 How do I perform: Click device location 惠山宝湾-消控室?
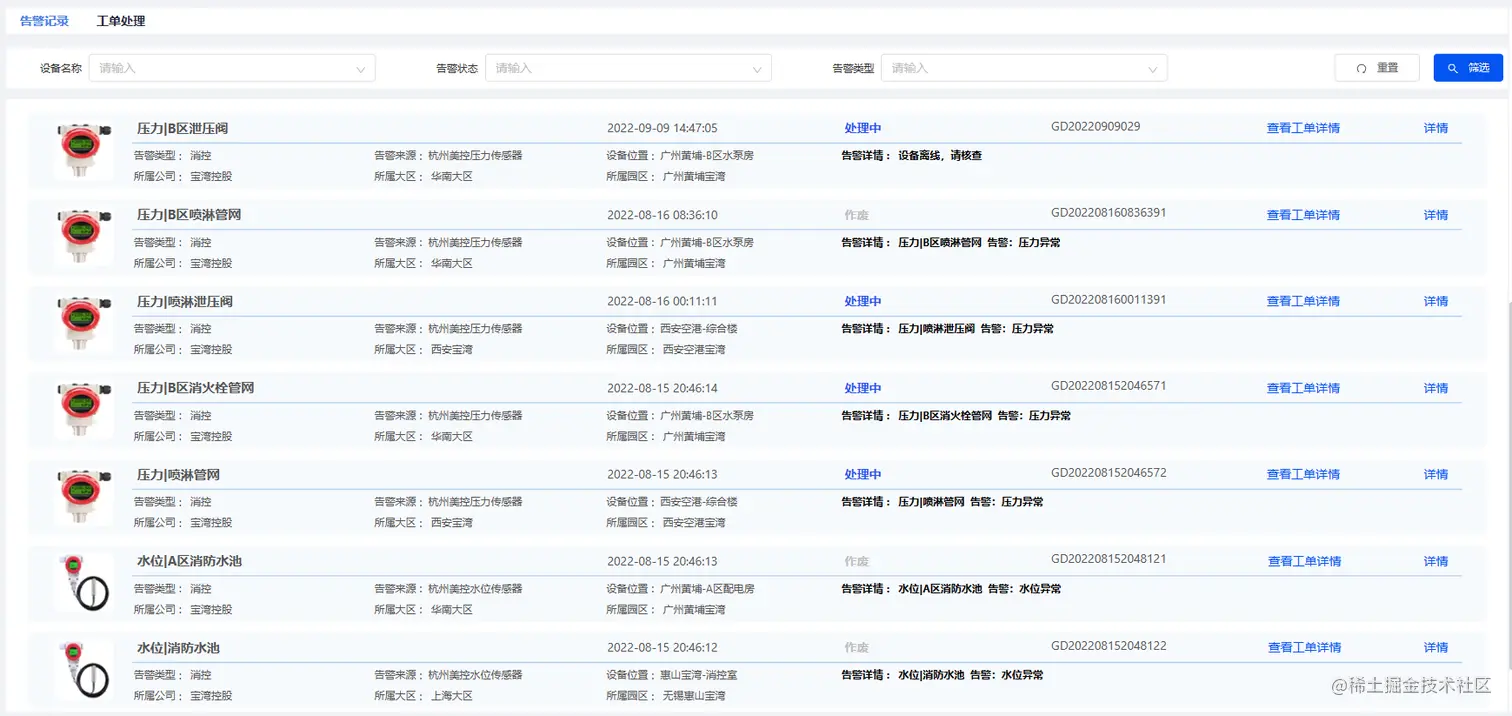(699, 675)
